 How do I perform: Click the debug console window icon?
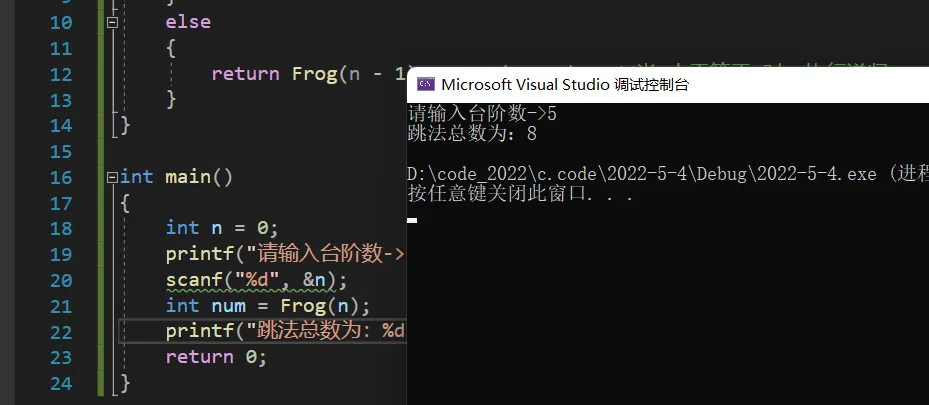pyautogui.click(x=425, y=84)
